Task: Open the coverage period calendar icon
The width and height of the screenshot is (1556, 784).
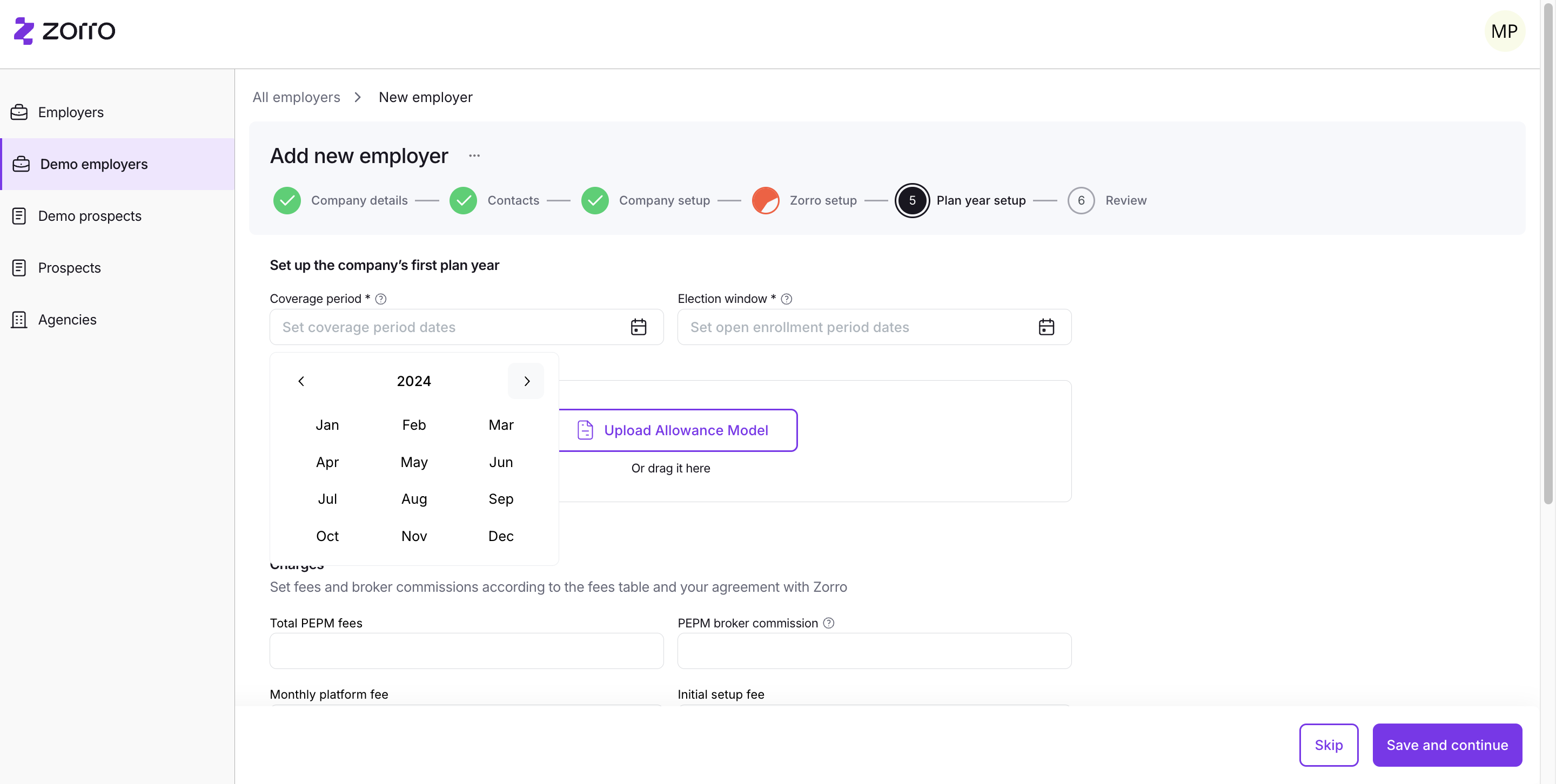Action: click(x=638, y=327)
